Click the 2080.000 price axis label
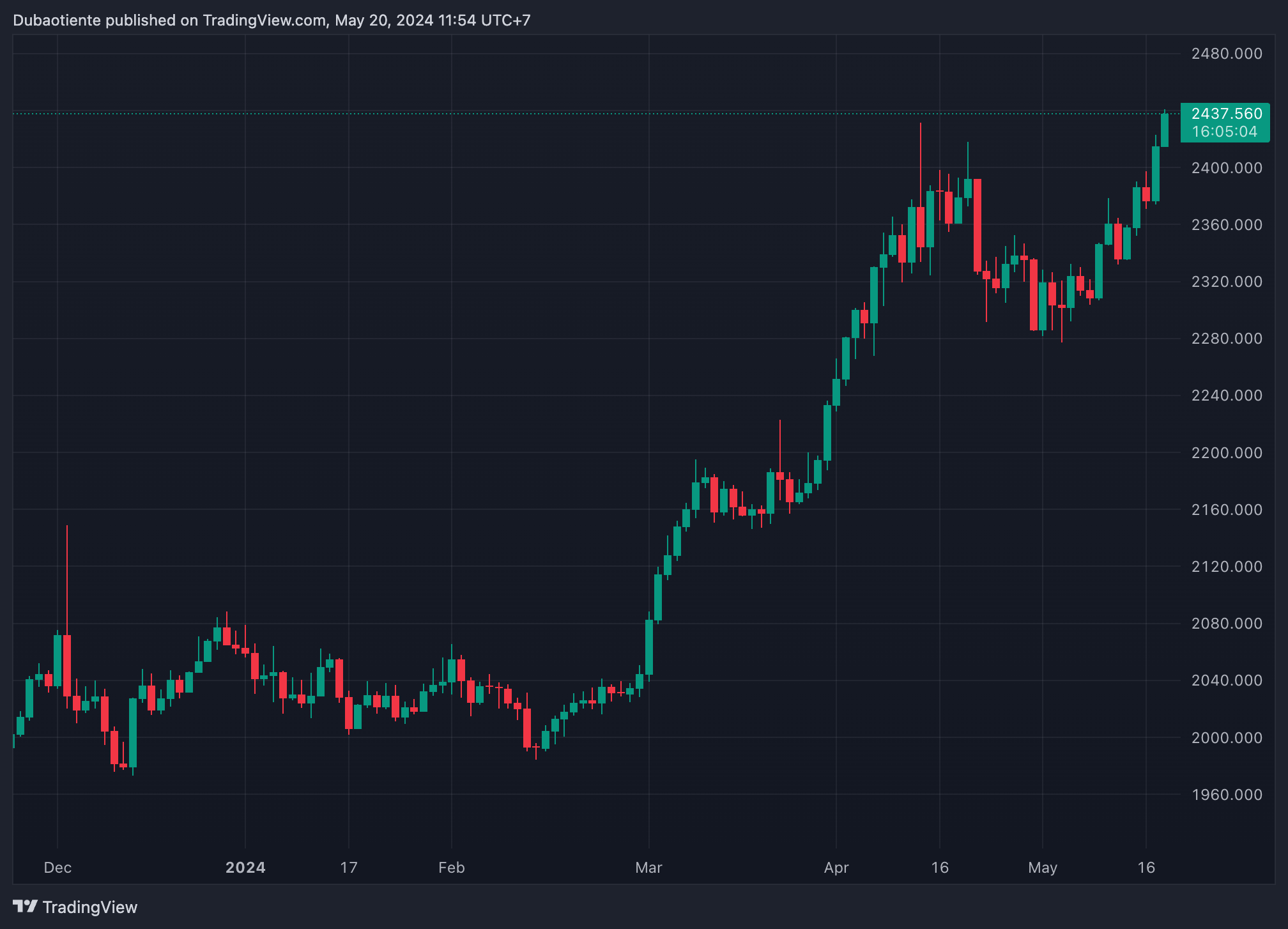This screenshot has height=929, width=1288. [1227, 624]
